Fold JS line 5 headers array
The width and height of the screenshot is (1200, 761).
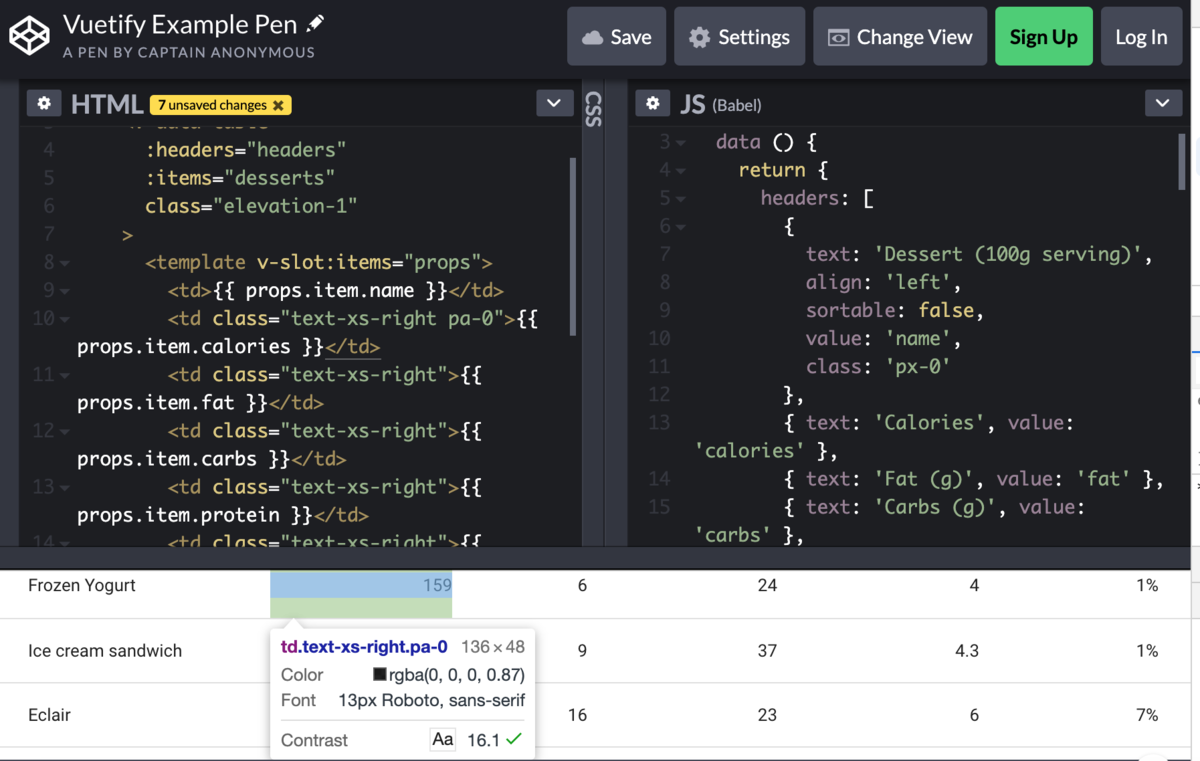pos(681,200)
